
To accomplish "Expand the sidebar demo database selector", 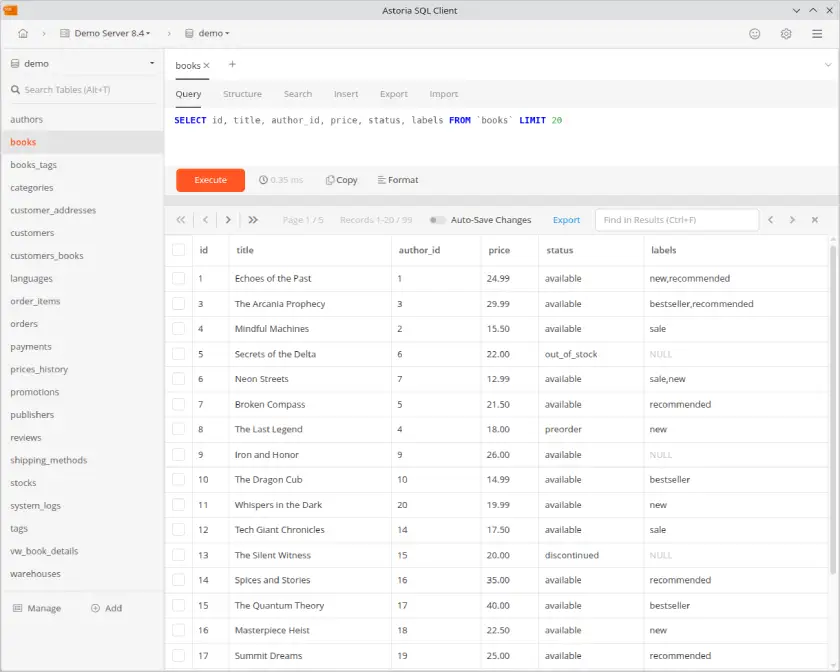I will click(x=82, y=63).
